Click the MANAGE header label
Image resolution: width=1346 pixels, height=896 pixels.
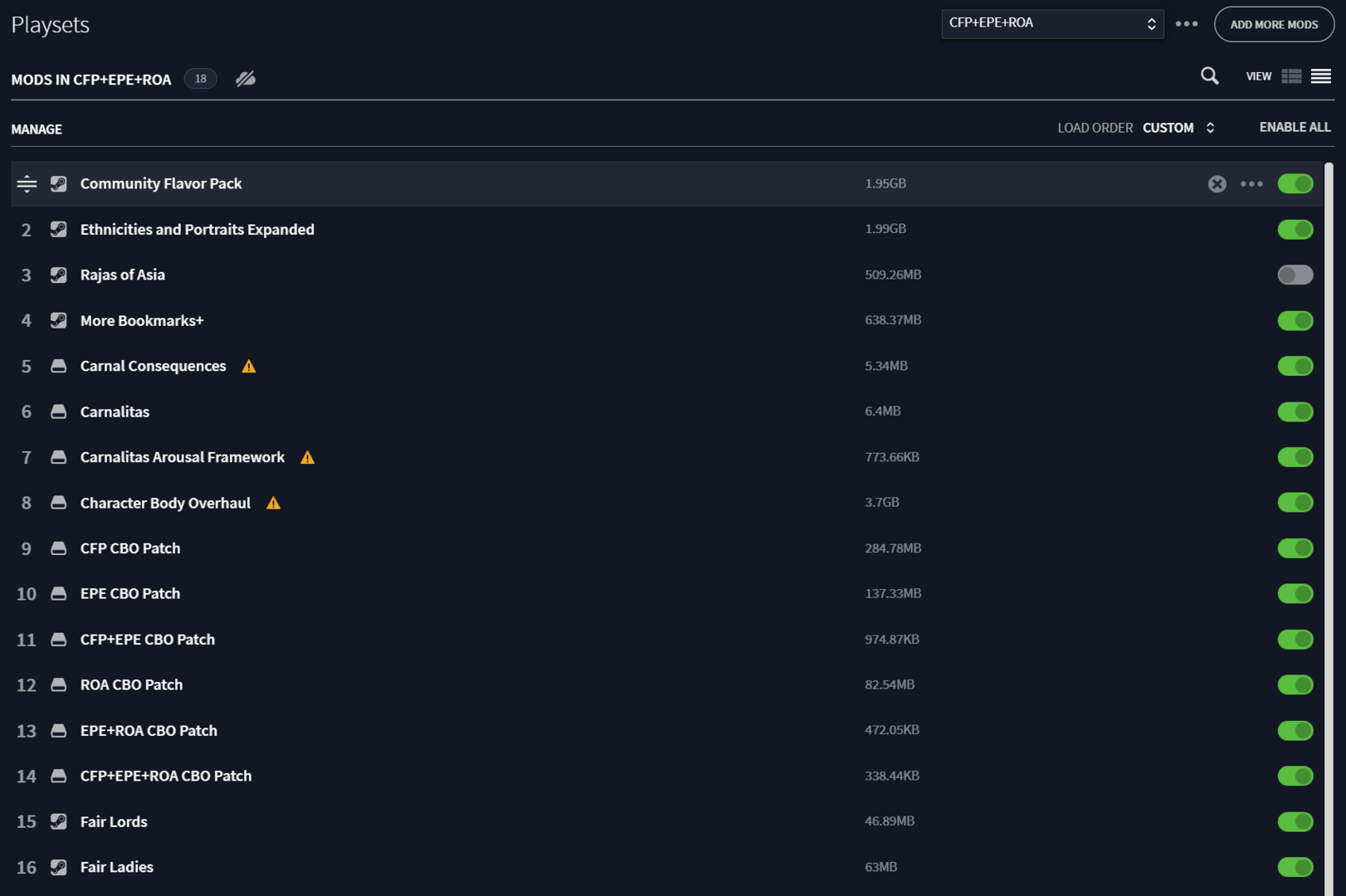click(x=37, y=129)
